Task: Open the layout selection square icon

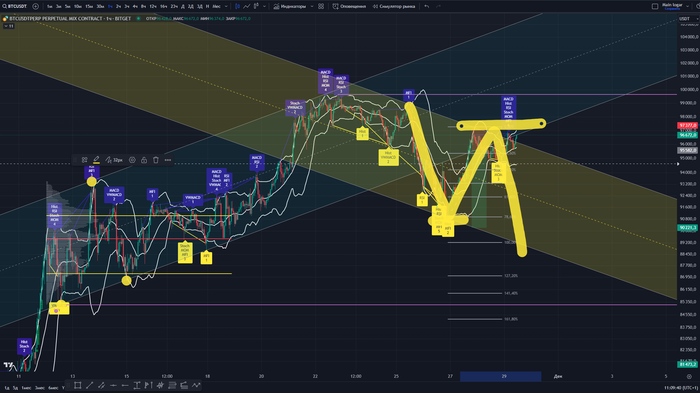Action: [x=655, y=6]
